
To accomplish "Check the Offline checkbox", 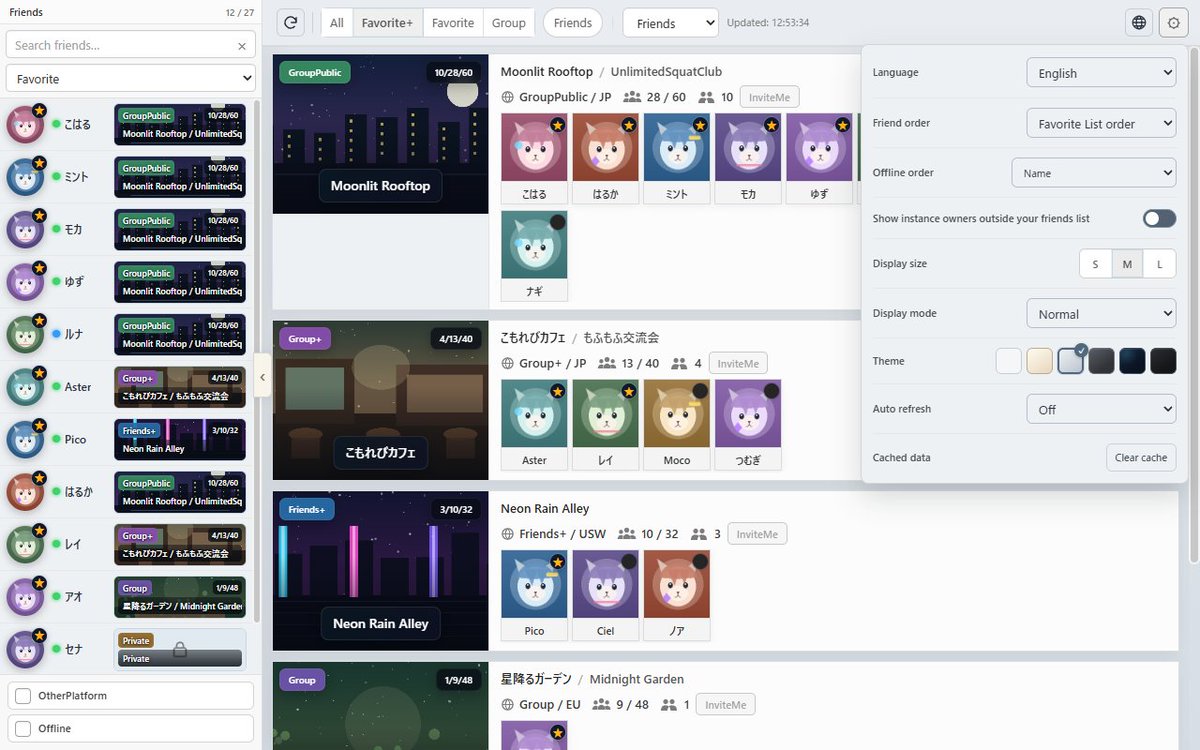I will 23,729.
